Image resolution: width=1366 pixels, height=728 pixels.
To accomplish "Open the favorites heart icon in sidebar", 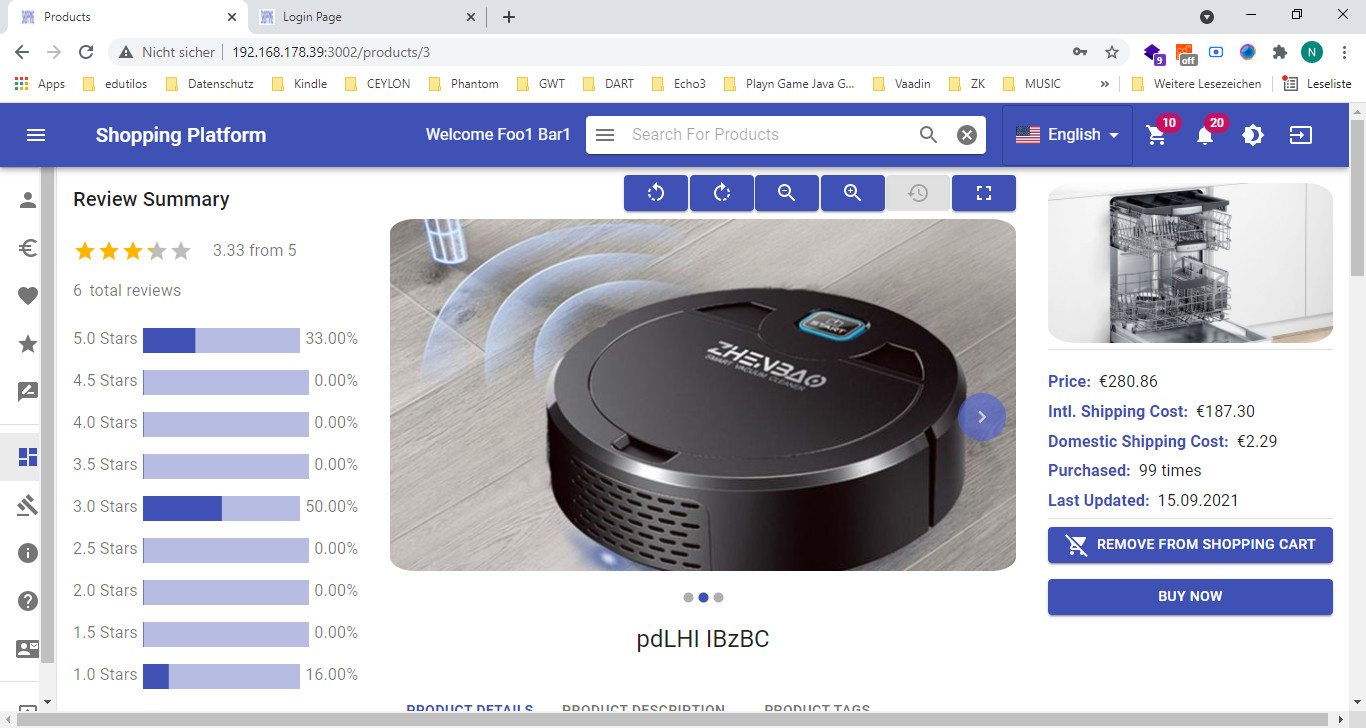I will (28, 296).
